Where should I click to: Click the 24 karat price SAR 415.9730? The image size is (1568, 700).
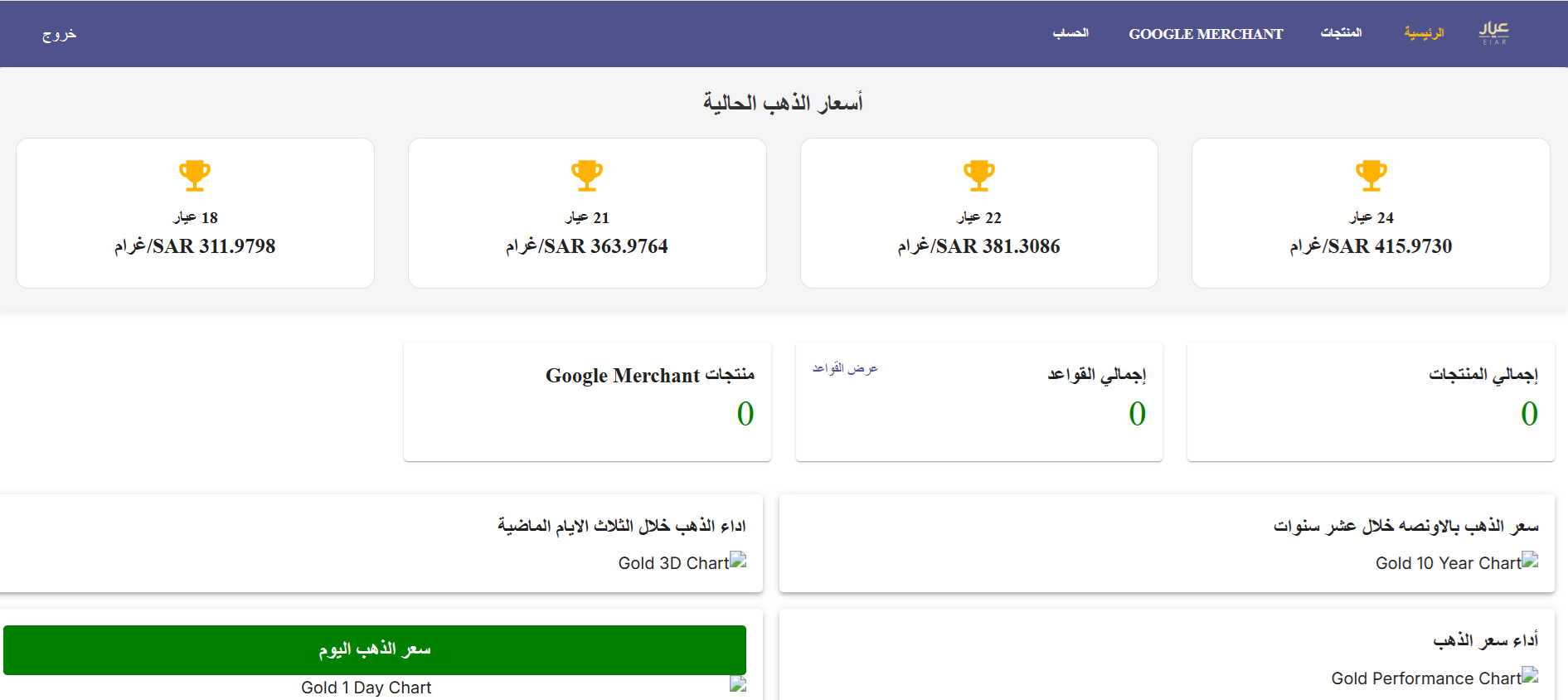click(1371, 246)
